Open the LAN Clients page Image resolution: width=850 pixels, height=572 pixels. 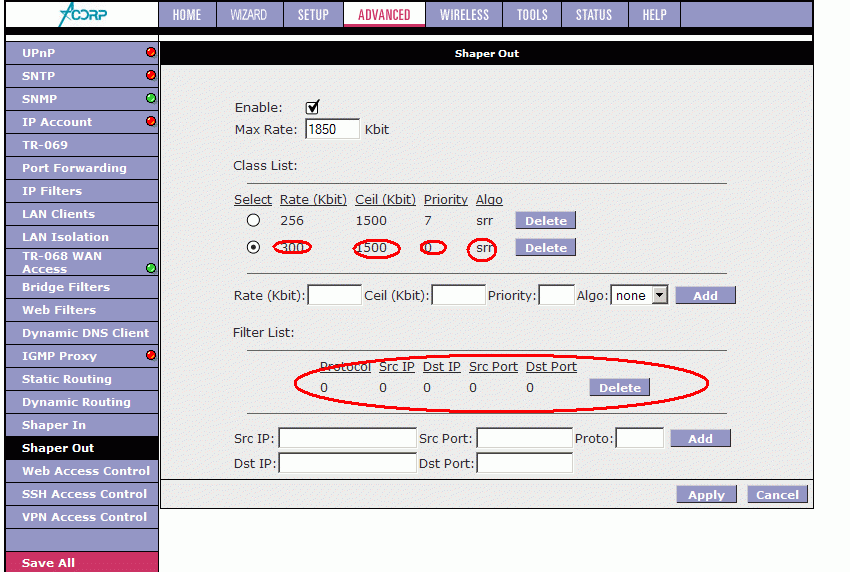82,214
